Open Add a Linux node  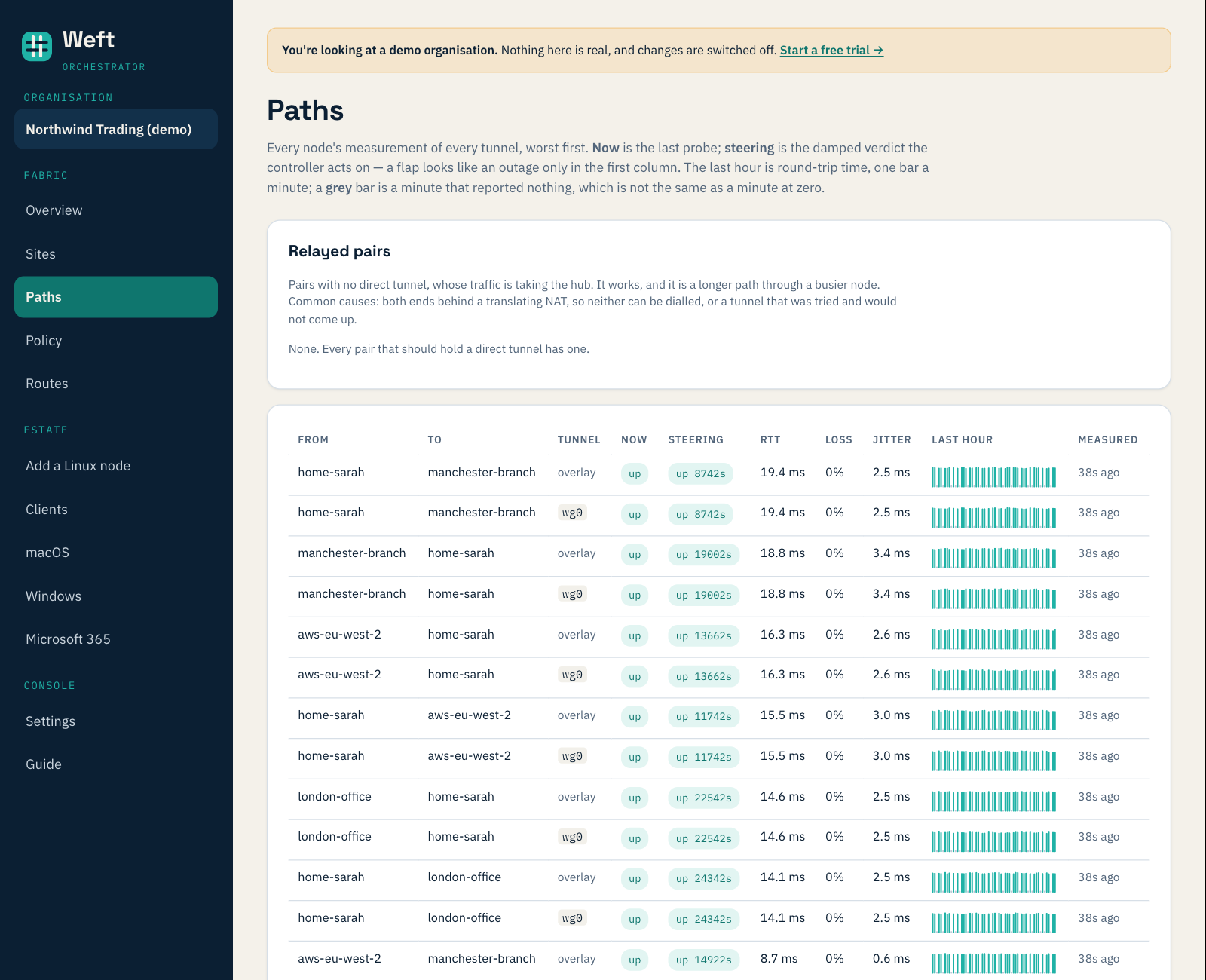116,466
